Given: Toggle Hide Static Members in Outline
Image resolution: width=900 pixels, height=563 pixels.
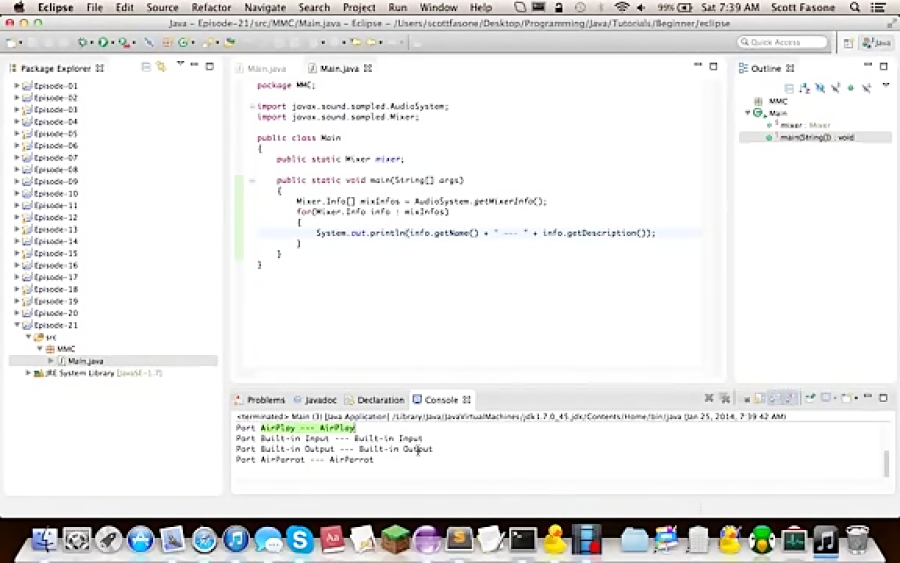Looking at the screenshot, I should (x=835, y=88).
